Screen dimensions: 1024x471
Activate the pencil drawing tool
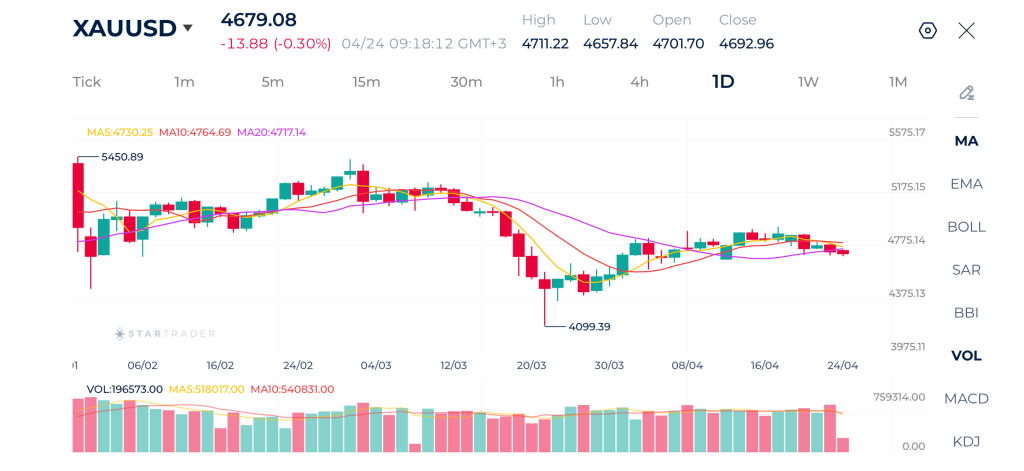(966, 93)
